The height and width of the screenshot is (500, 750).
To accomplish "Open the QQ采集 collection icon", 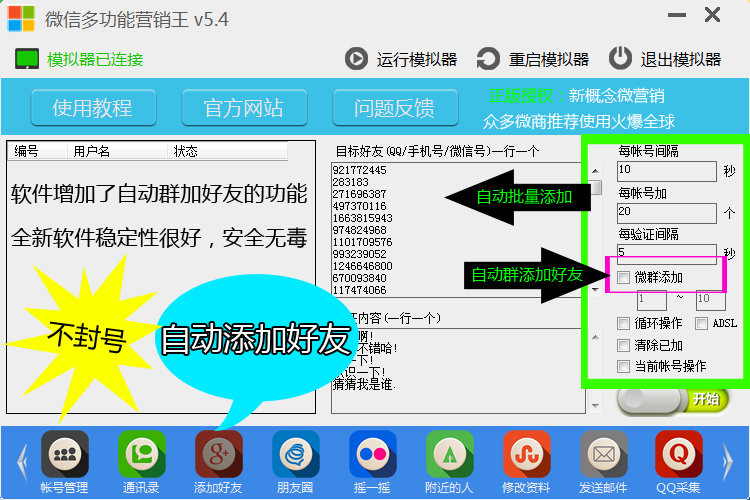I will click(x=679, y=454).
